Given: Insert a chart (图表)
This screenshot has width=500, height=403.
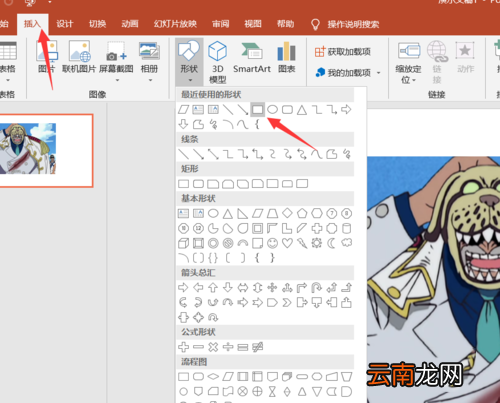Looking at the screenshot, I should click(x=287, y=57).
